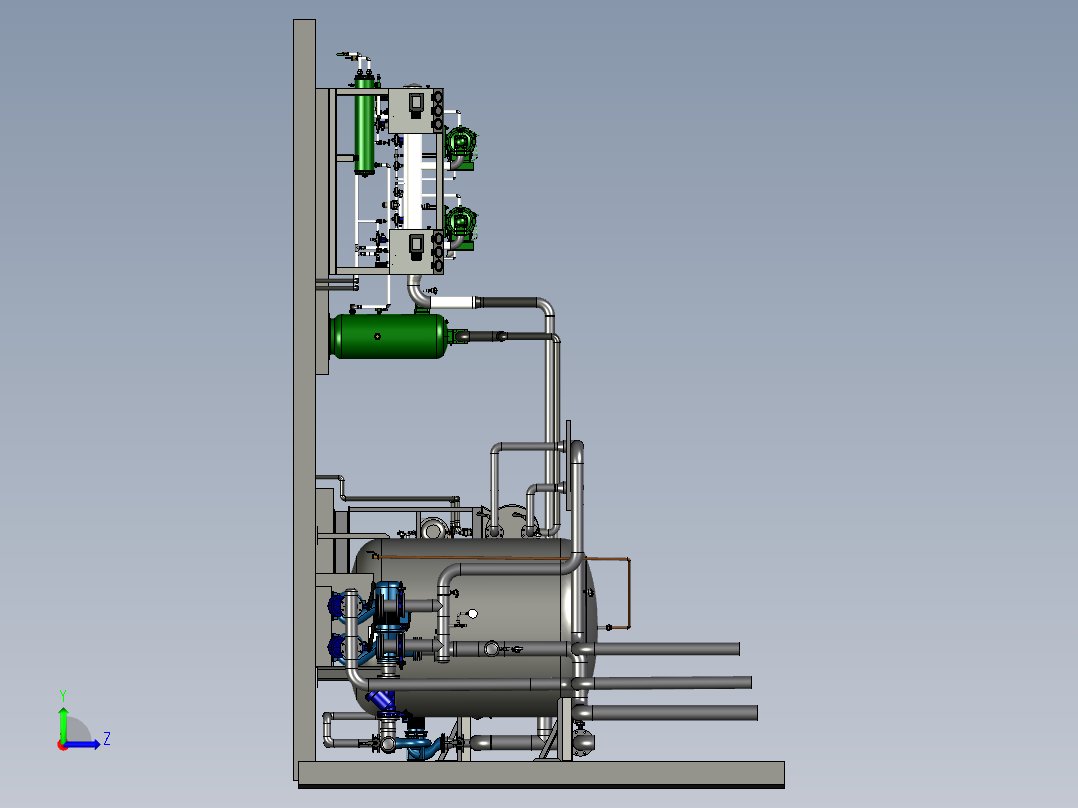Select the lowest long outlet pipe extending right

click(674, 713)
